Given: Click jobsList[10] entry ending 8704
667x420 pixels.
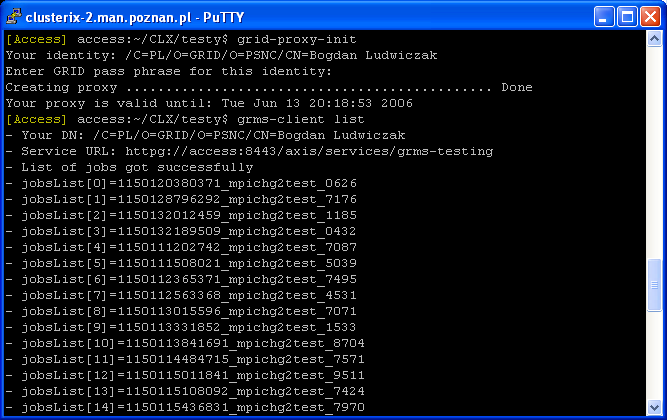Looking at the screenshot, I should 185,343.
